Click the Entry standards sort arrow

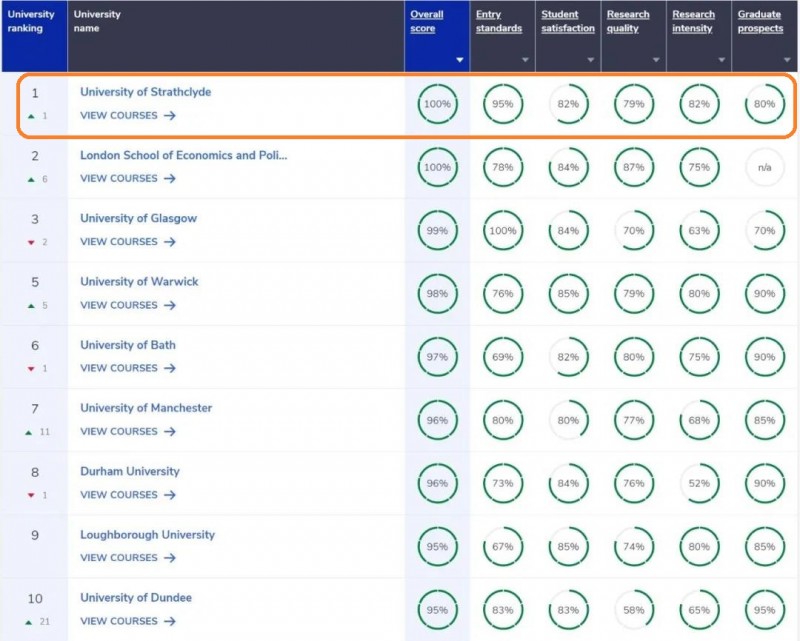tap(525, 60)
